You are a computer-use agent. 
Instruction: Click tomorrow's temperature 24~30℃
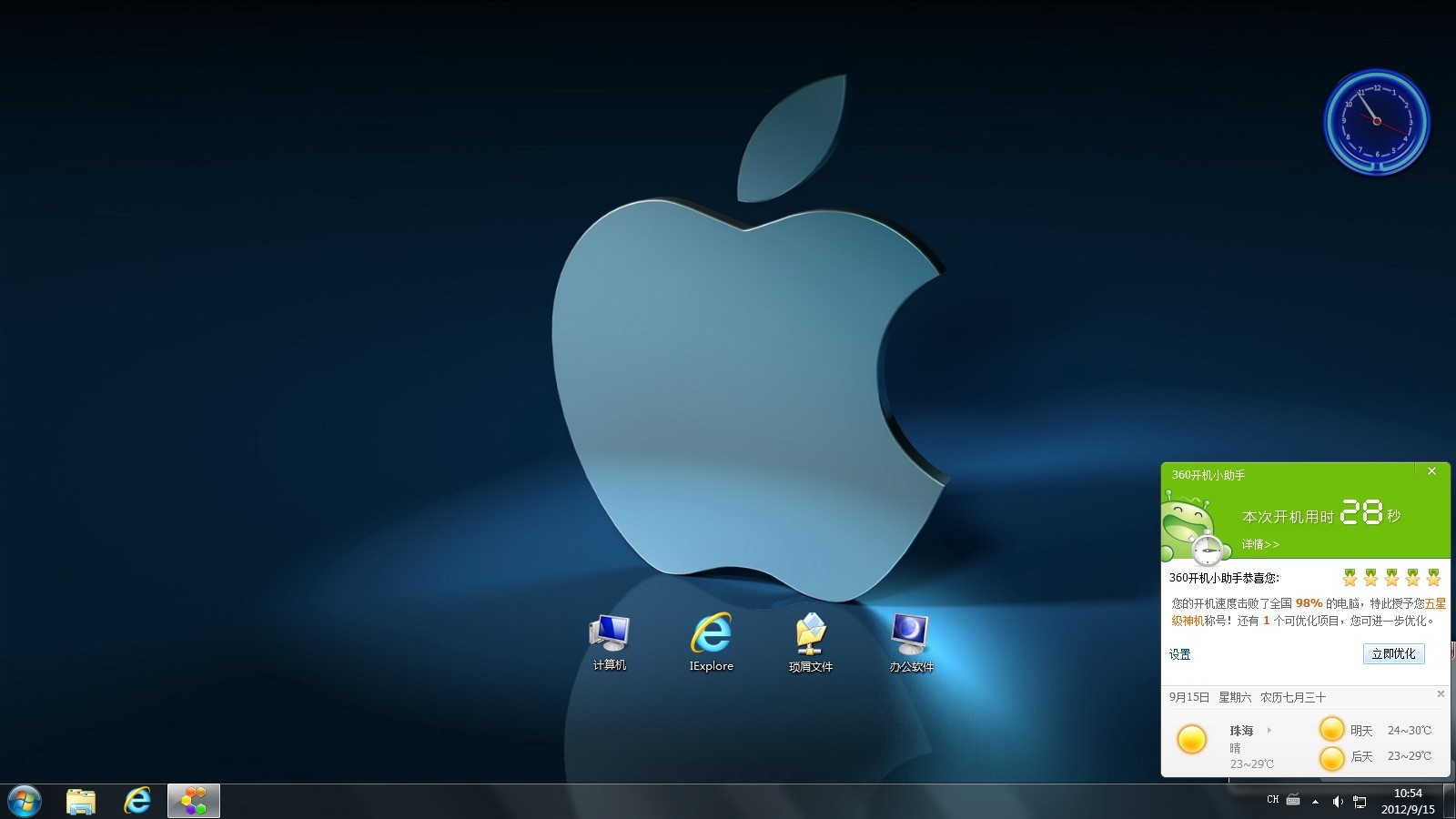[x=1409, y=731]
